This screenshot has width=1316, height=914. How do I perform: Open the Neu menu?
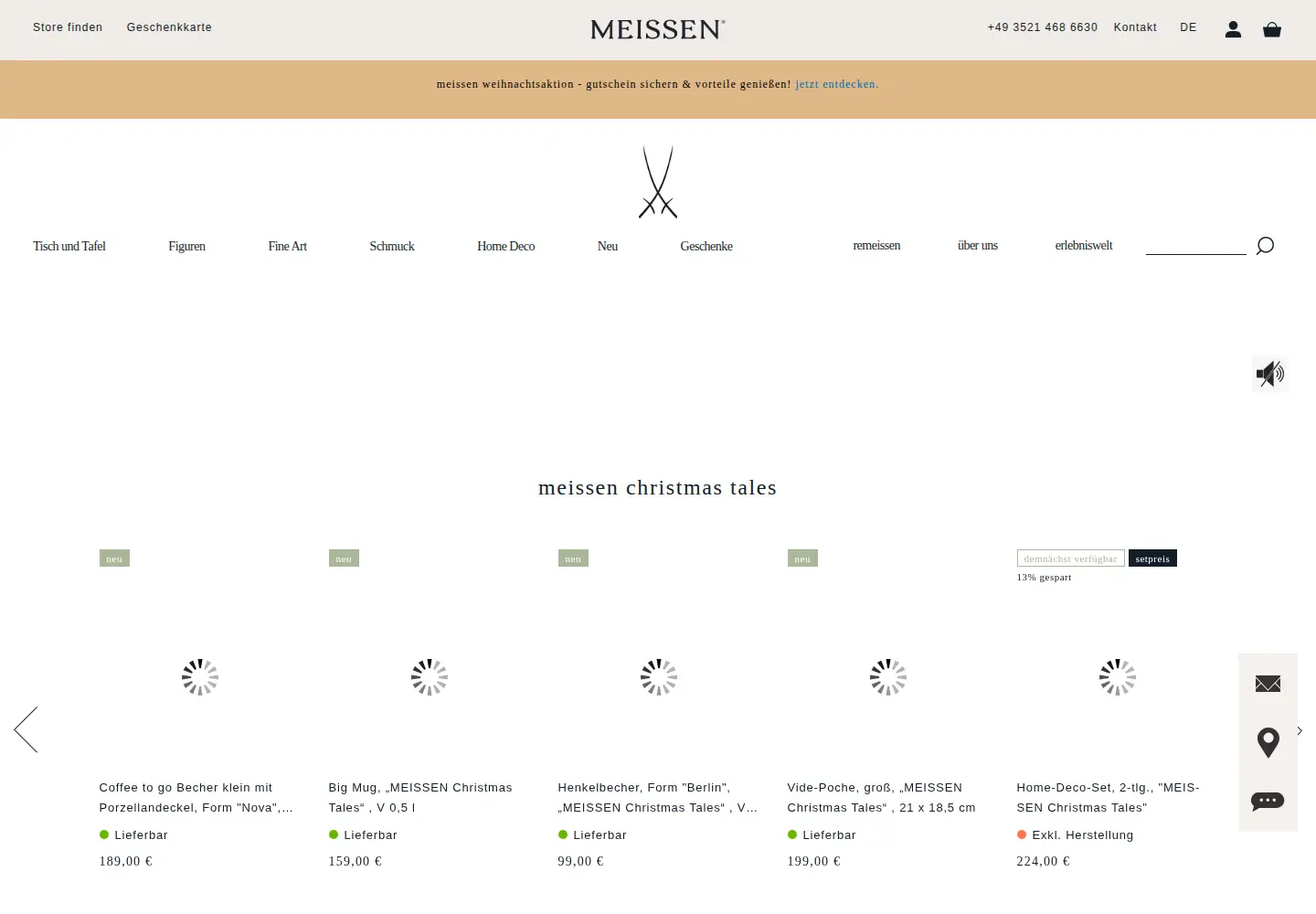click(x=608, y=247)
